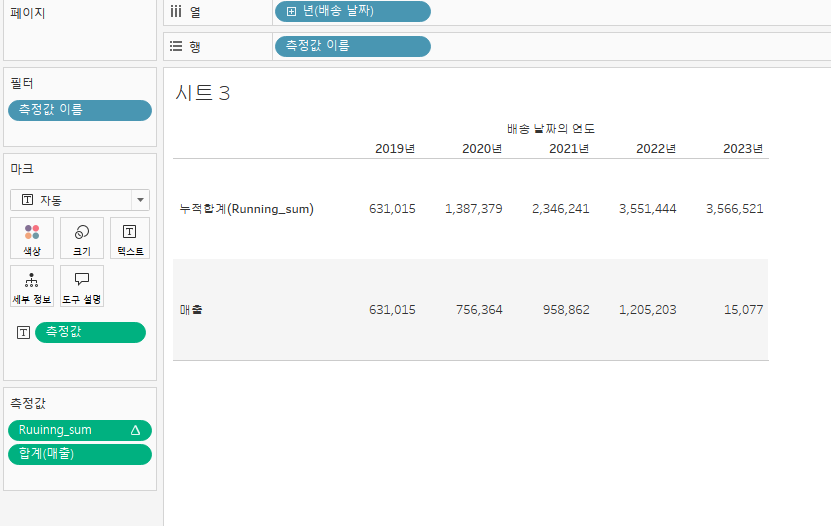
Task: Click the columns shelf icon next to 열
Action: [176, 12]
